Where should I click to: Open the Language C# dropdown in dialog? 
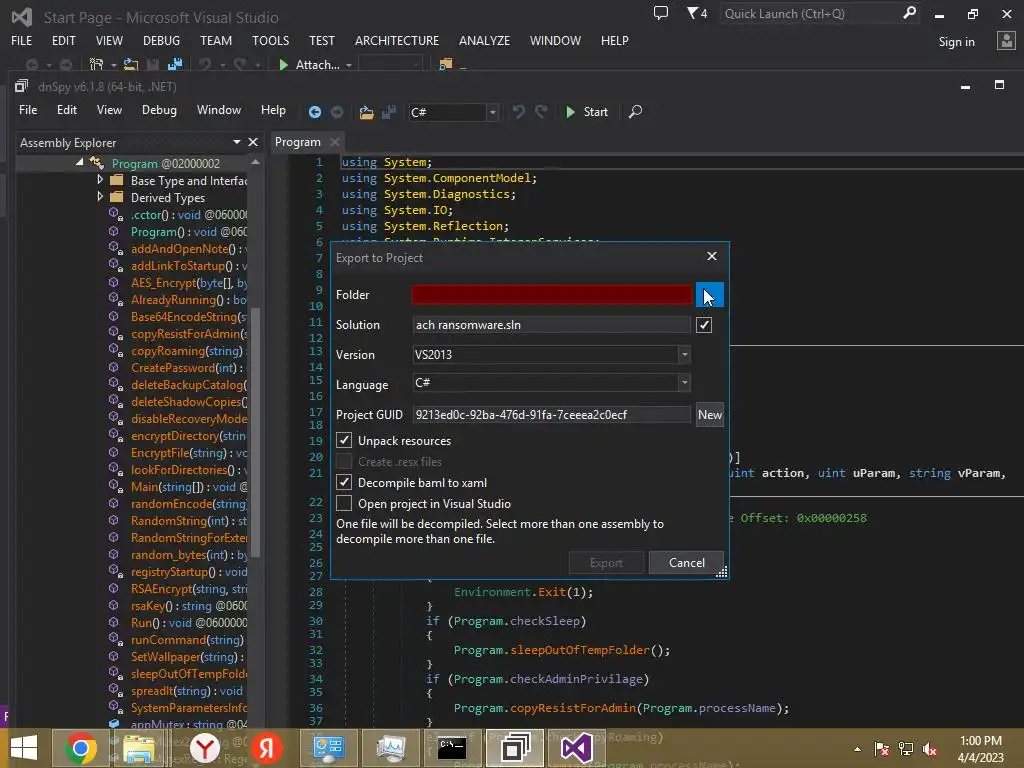684,383
